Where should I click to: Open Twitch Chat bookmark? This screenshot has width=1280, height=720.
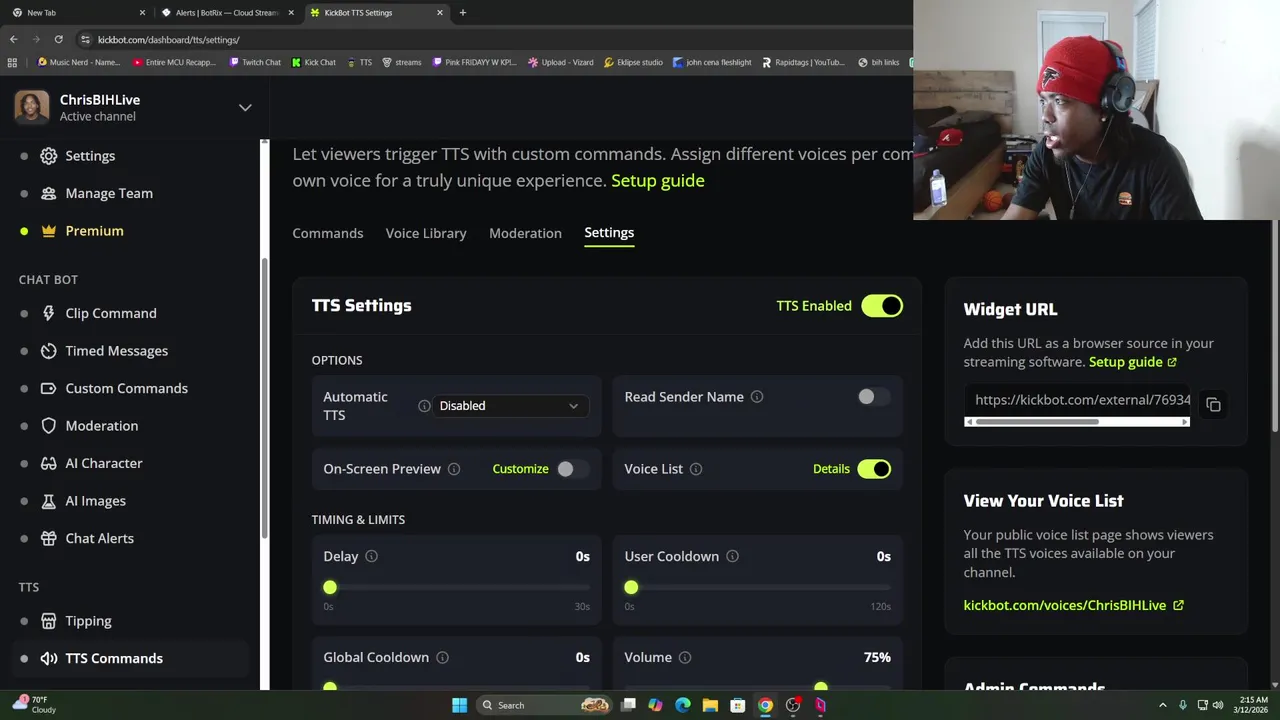[x=255, y=62]
